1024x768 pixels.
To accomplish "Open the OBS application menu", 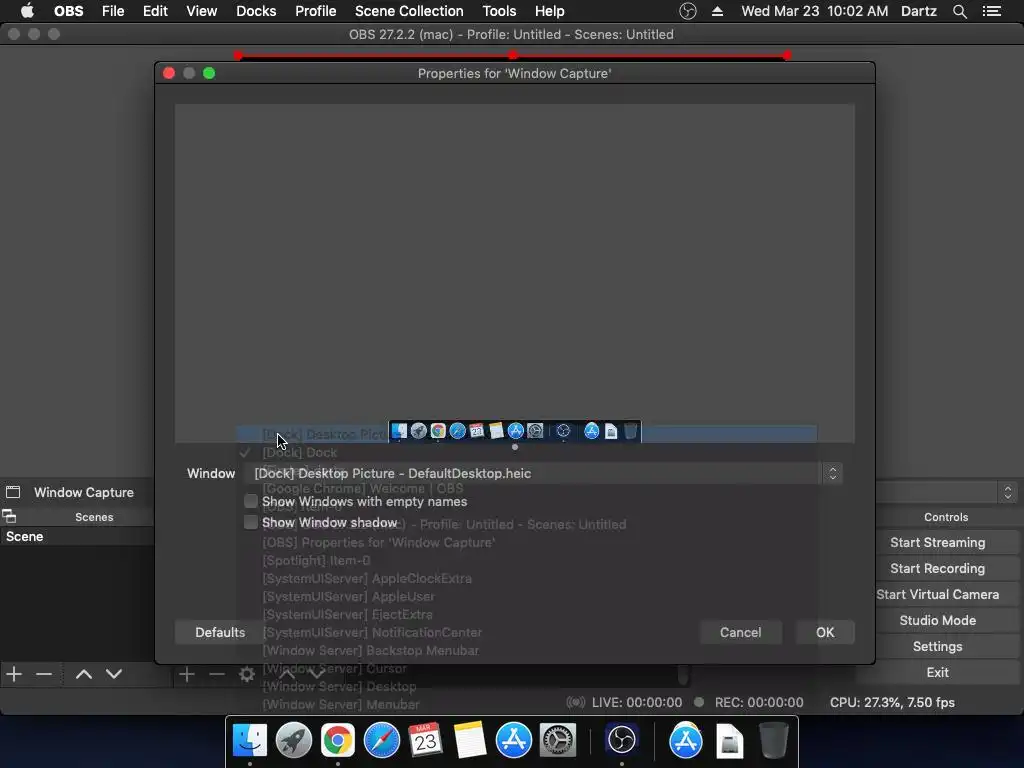I will coord(69,11).
